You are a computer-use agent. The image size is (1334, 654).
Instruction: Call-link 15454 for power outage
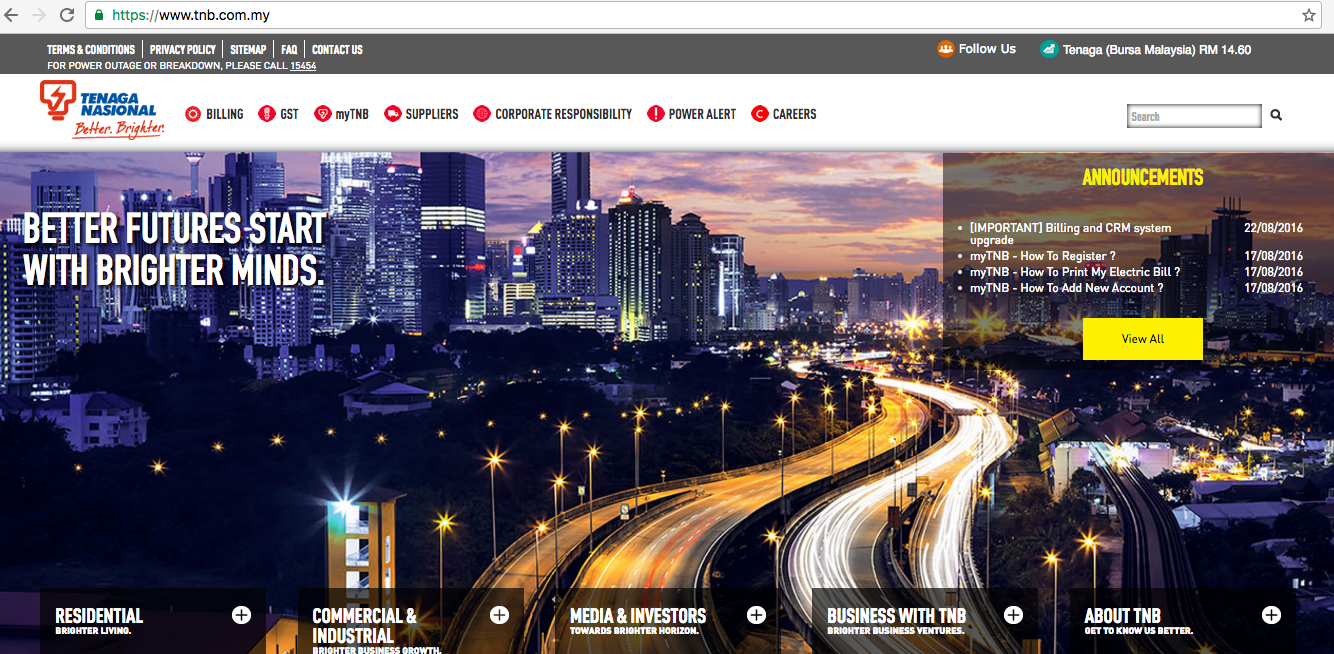(x=303, y=66)
